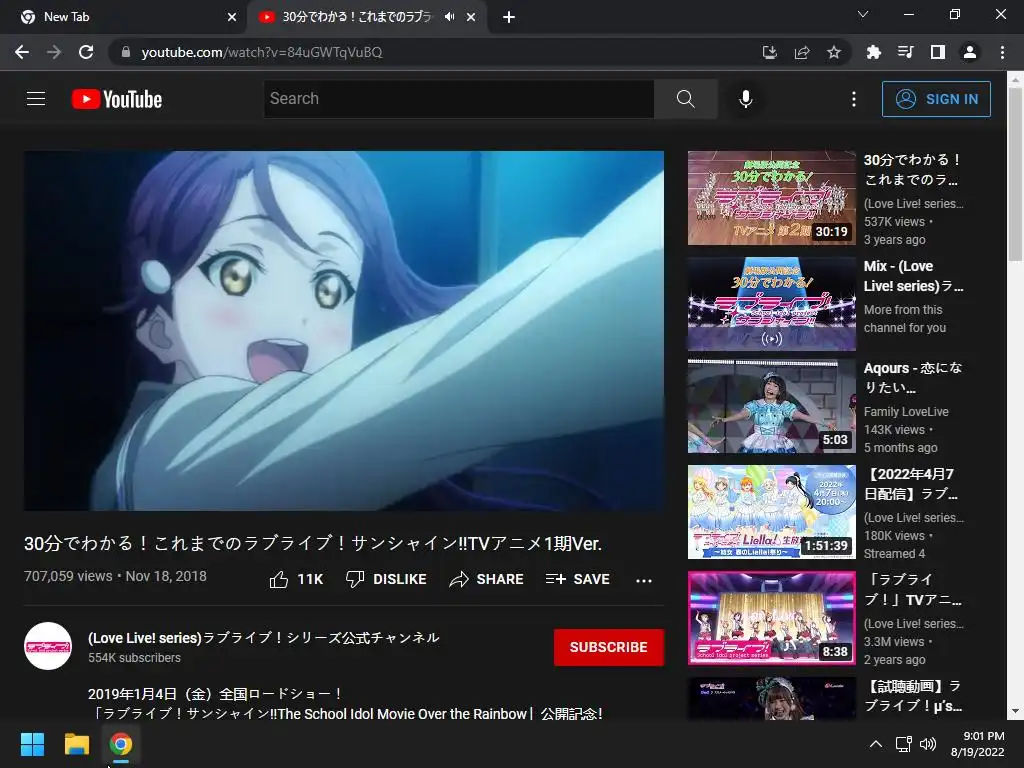Open the channel avatar
1024x768 pixels.
tap(48, 646)
